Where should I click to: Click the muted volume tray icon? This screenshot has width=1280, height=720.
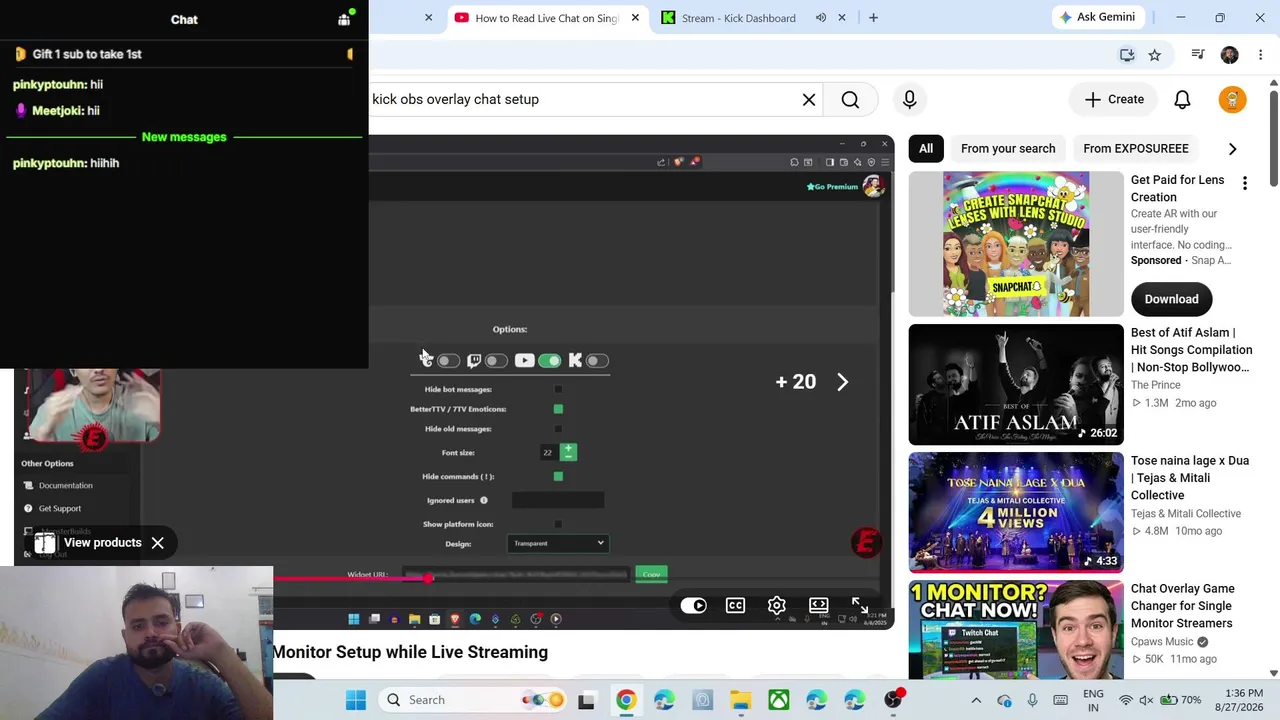click(x=1146, y=700)
